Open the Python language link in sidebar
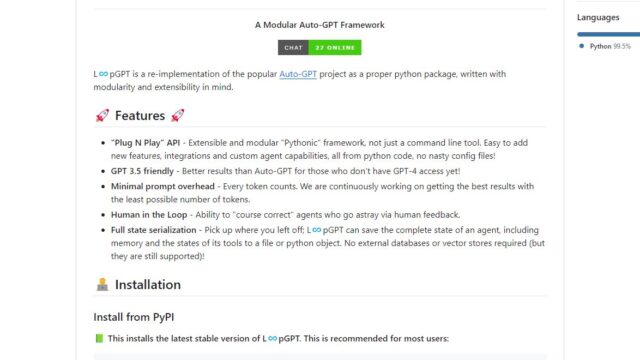The height and width of the screenshot is (360, 640). pyautogui.click(x=600, y=46)
